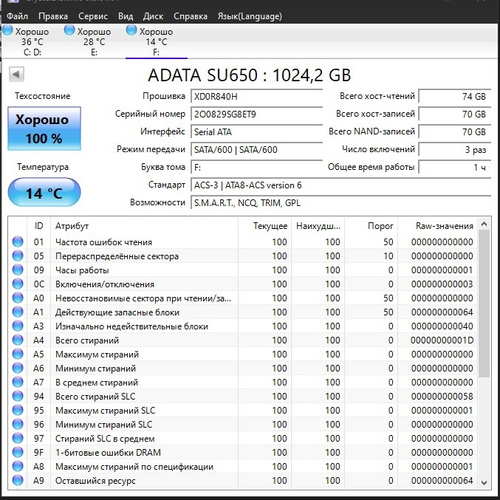This screenshot has width=500, height=500.
Task: Click raw value 0000000001D
Action: [x=442, y=340]
